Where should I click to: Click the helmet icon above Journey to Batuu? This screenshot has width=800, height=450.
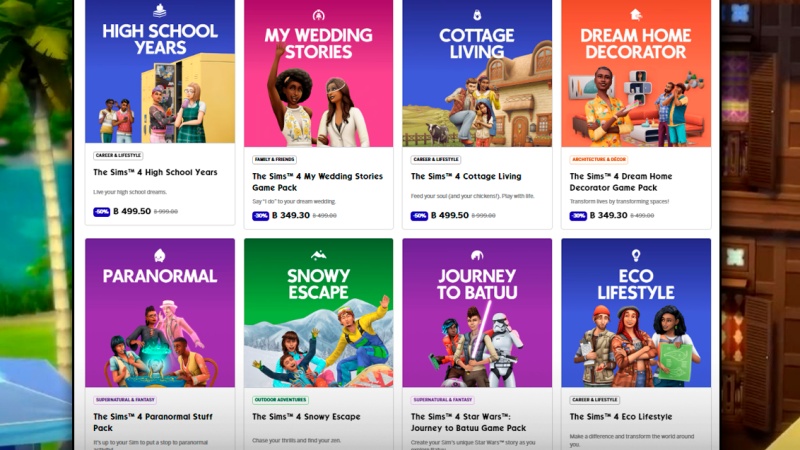click(477, 255)
